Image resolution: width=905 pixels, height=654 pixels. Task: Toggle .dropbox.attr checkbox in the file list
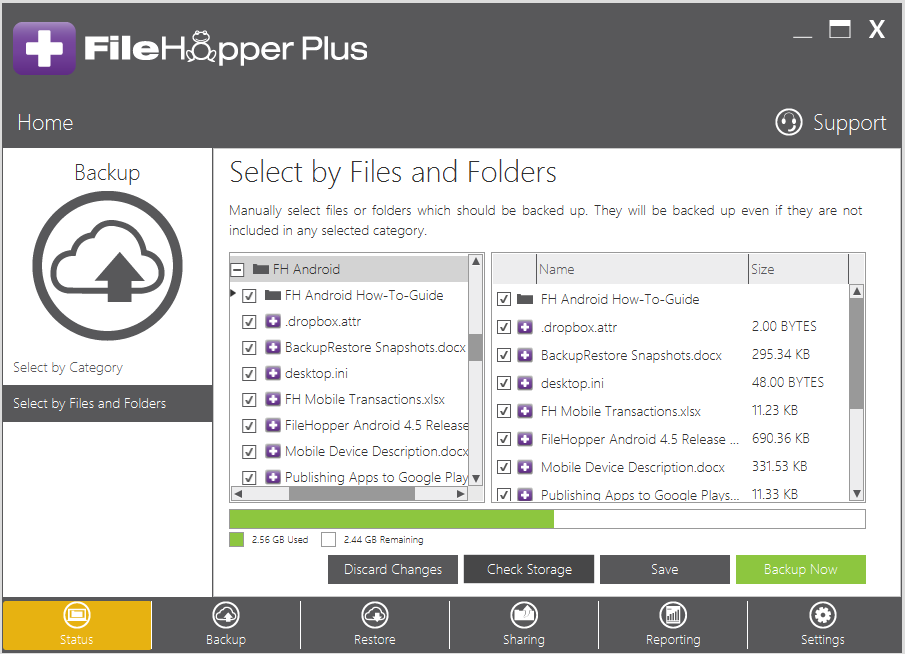[x=504, y=327]
